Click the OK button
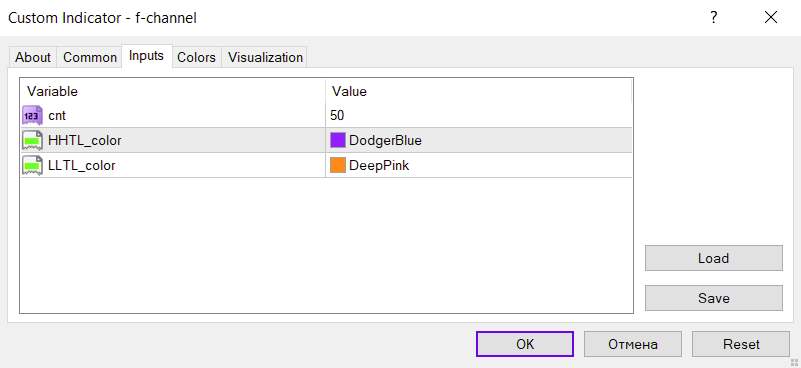Image resolution: width=801 pixels, height=368 pixels. [x=525, y=344]
